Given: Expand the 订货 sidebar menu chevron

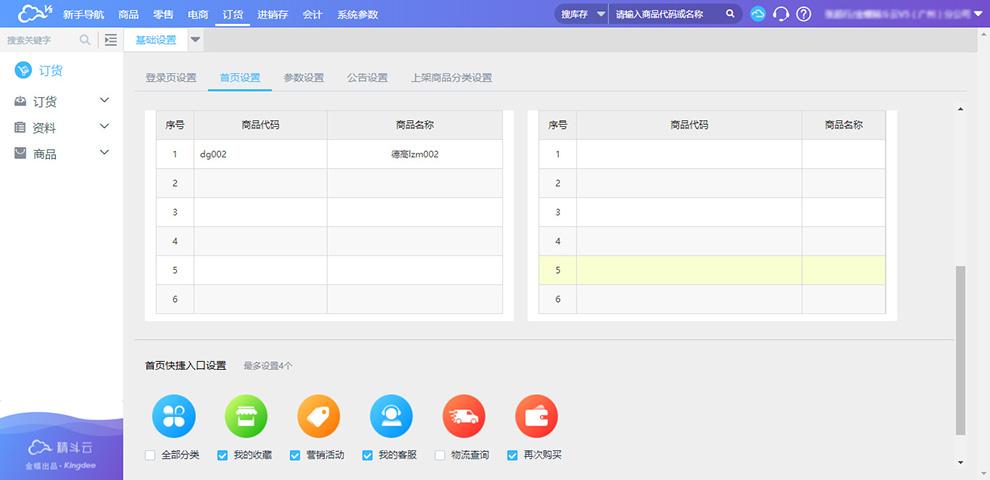Looking at the screenshot, I should click(105, 100).
